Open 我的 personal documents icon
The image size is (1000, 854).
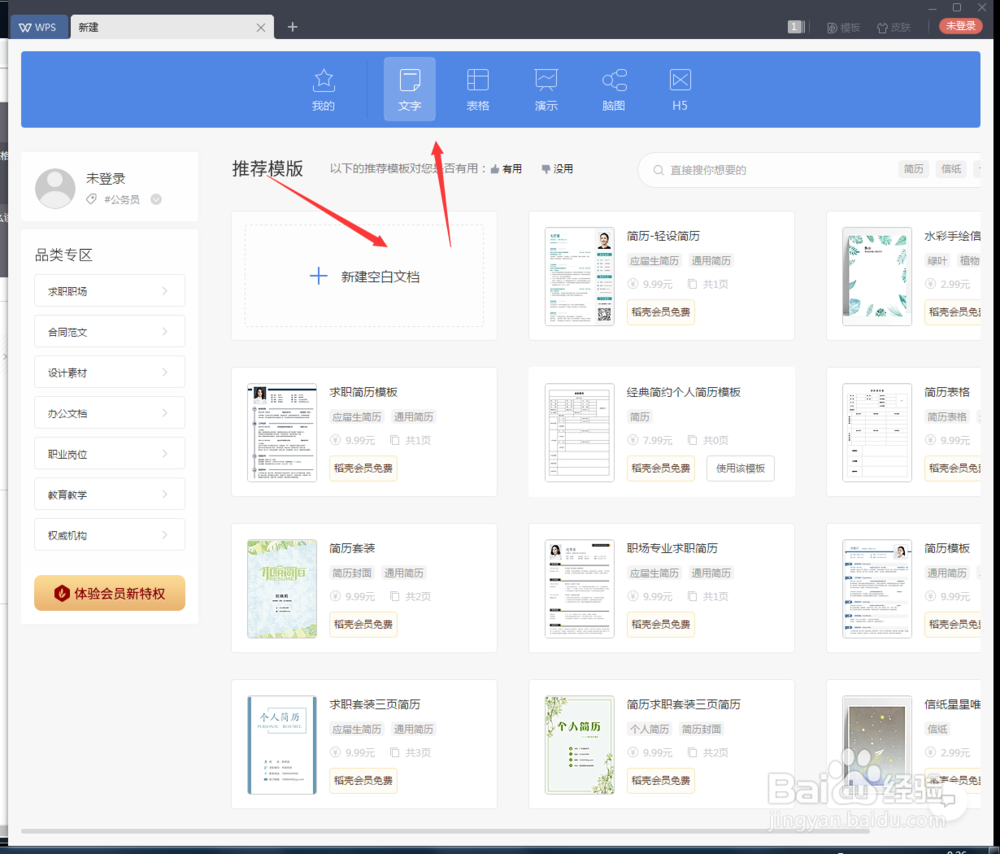coord(322,89)
